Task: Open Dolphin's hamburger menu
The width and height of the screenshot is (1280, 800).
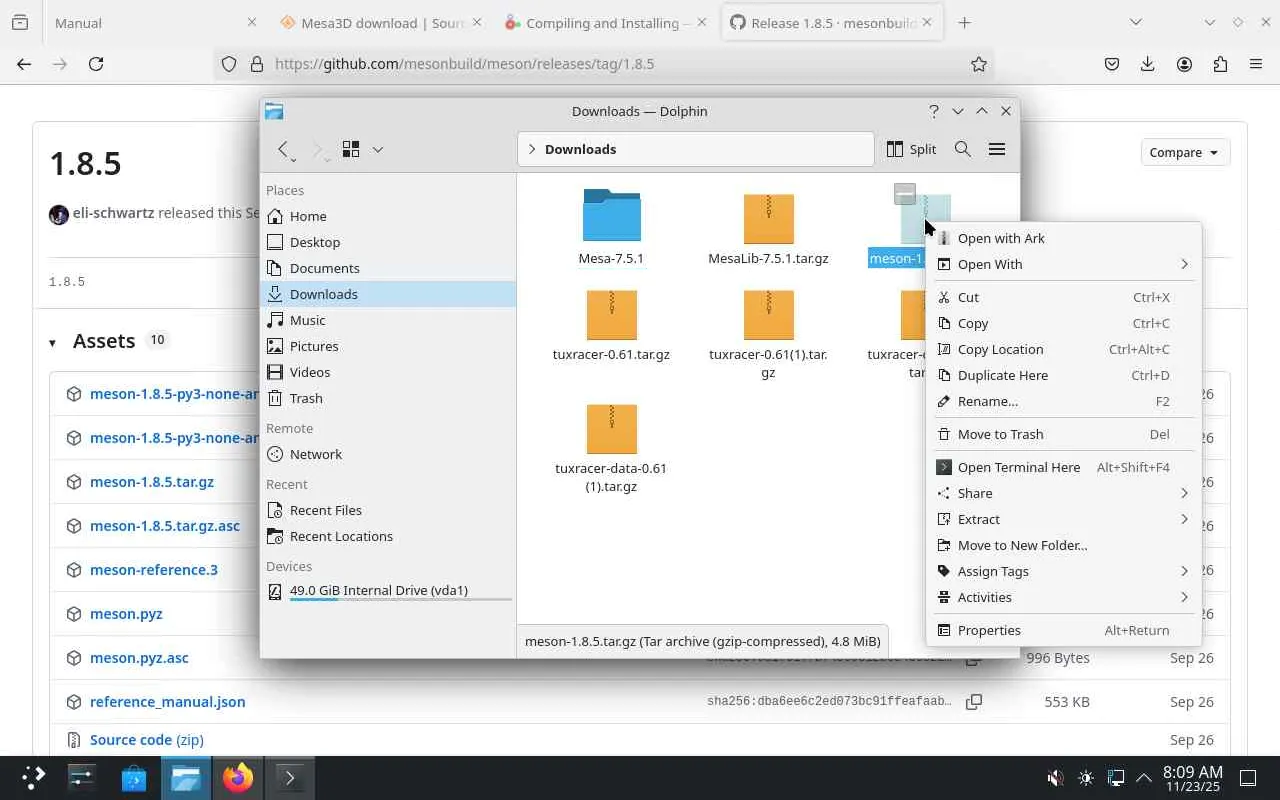Action: (x=997, y=149)
